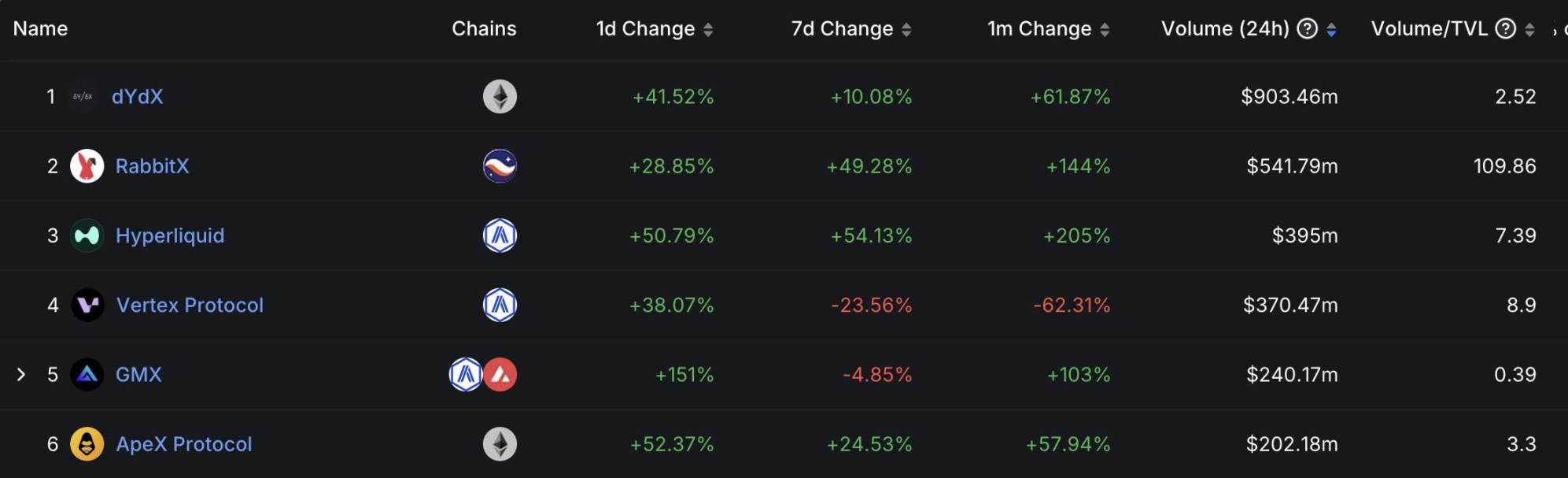Click the Ethereum chain icon in dYdX row

tap(500, 97)
